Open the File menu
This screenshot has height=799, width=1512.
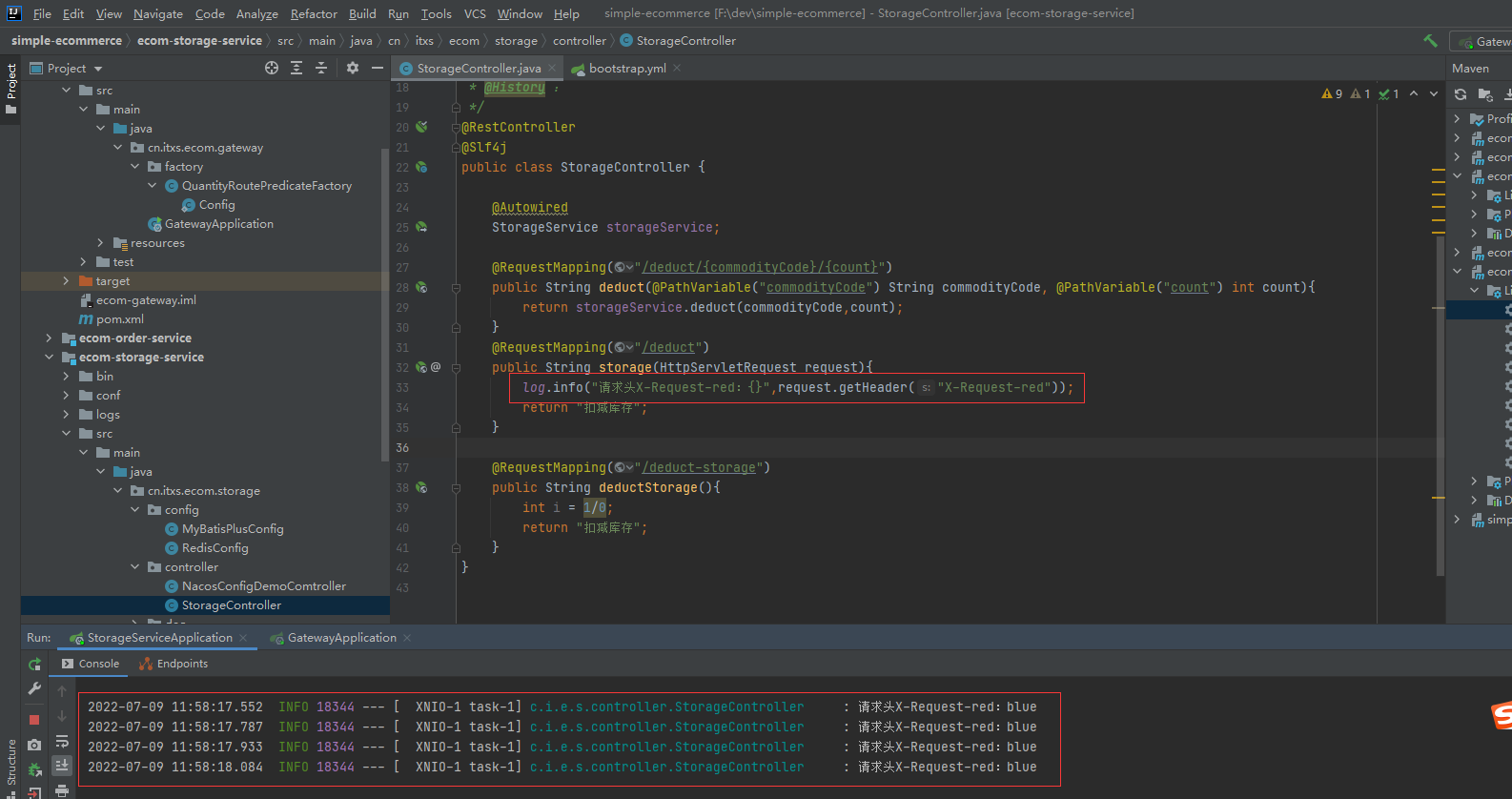(42, 13)
